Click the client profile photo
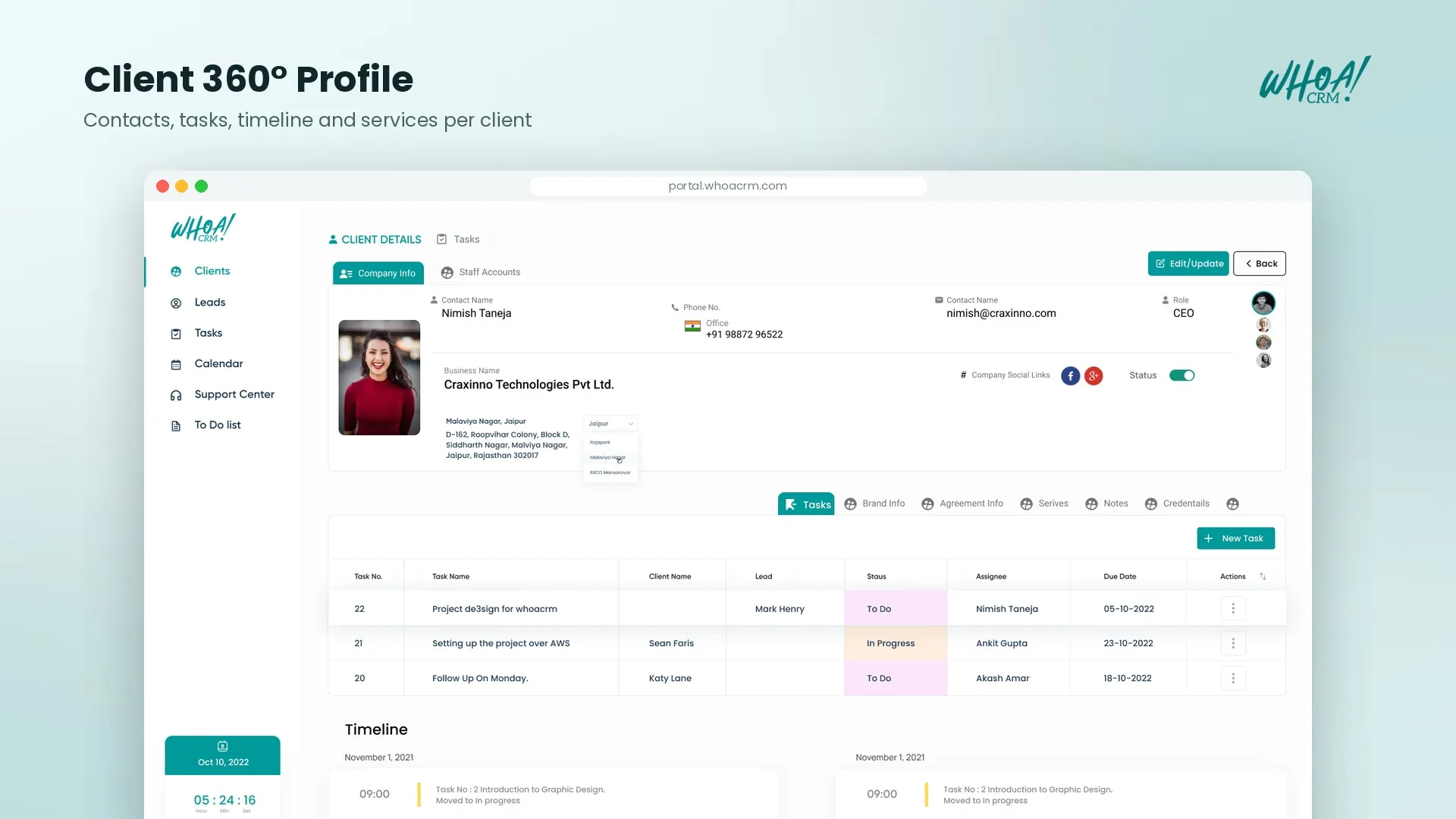Viewport: 1456px width, 819px height. (379, 378)
